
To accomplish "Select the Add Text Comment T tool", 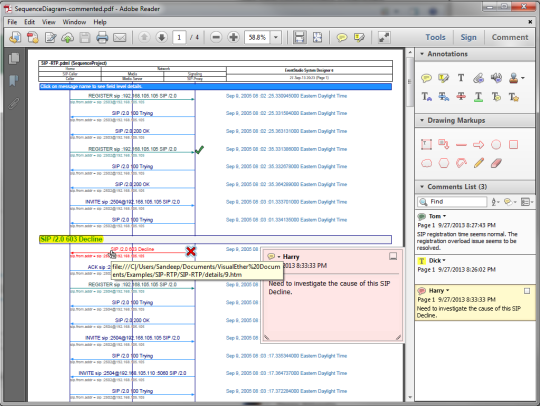I will click(461, 78).
